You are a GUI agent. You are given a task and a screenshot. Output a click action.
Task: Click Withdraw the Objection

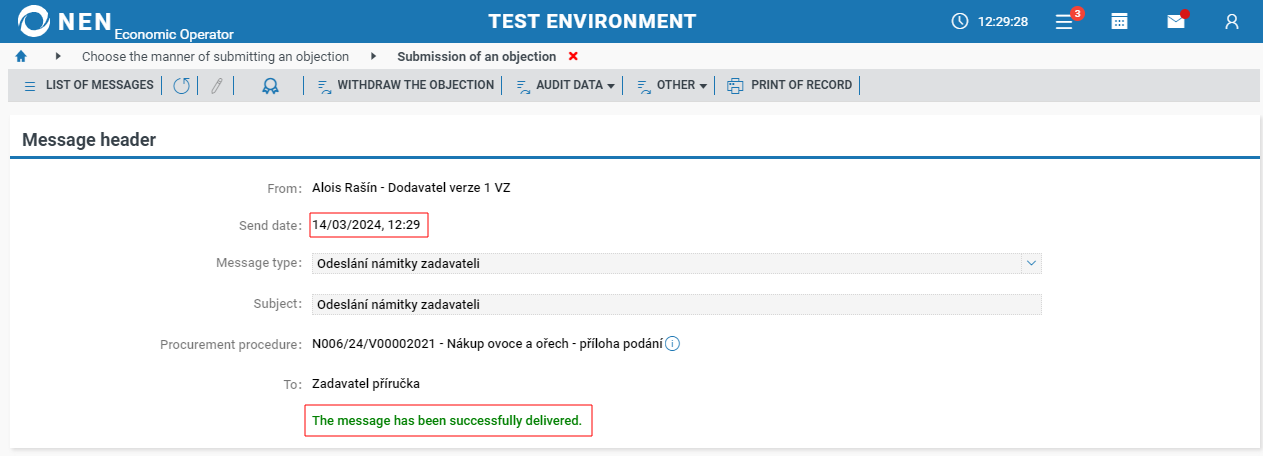coord(406,86)
